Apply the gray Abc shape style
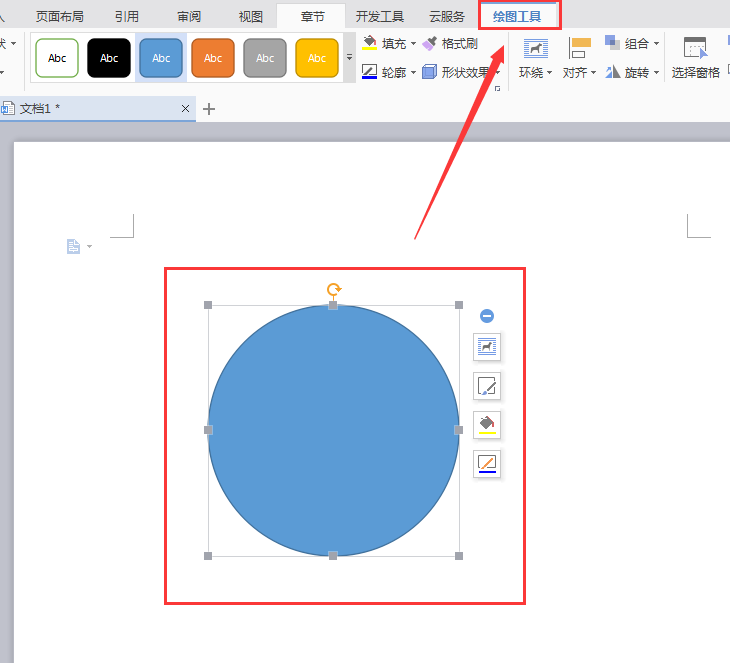This screenshot has width=730, height=663. (x=265, y=58)
